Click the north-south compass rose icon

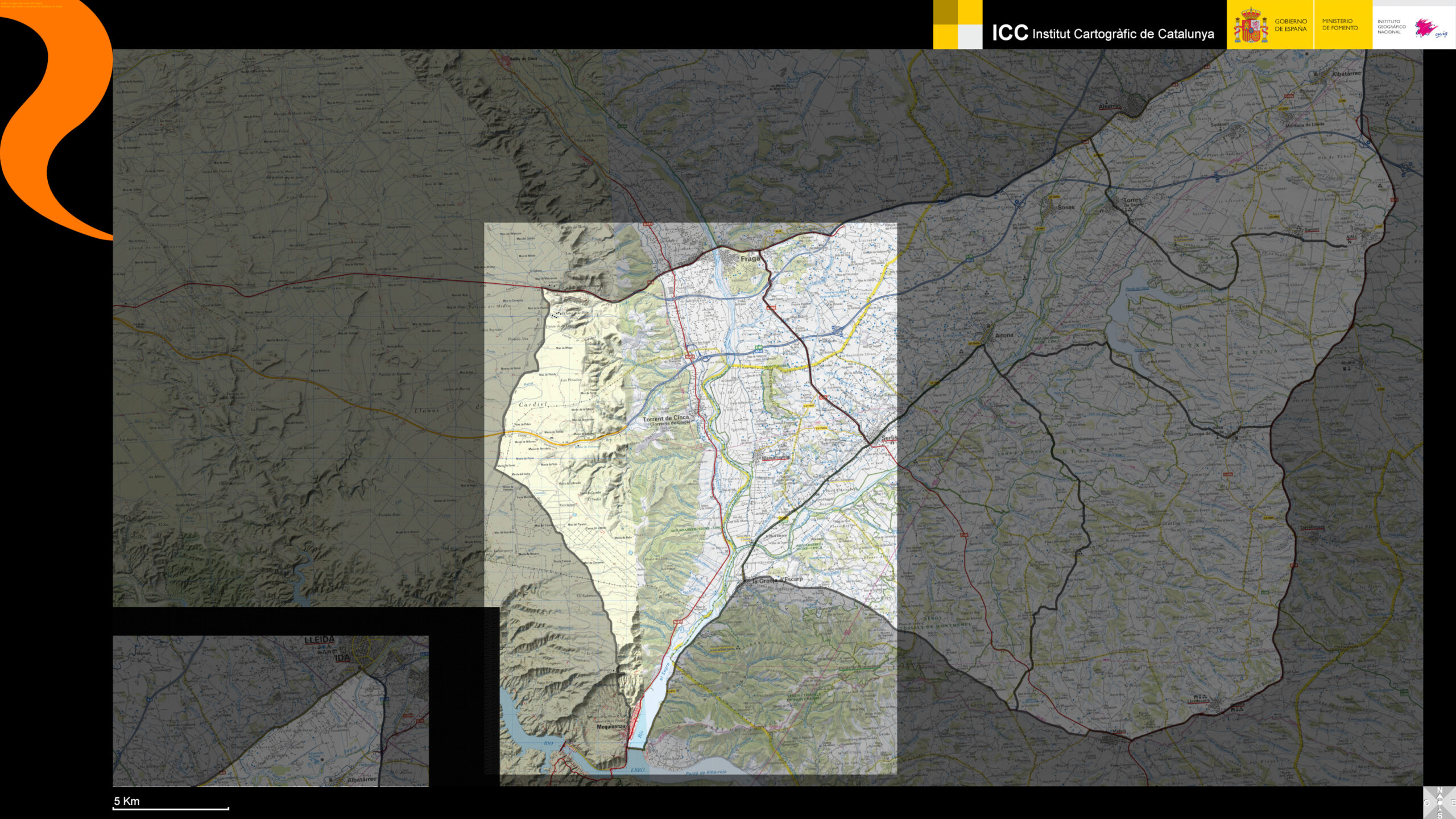pyautogui.click(x=1440, y=803)
